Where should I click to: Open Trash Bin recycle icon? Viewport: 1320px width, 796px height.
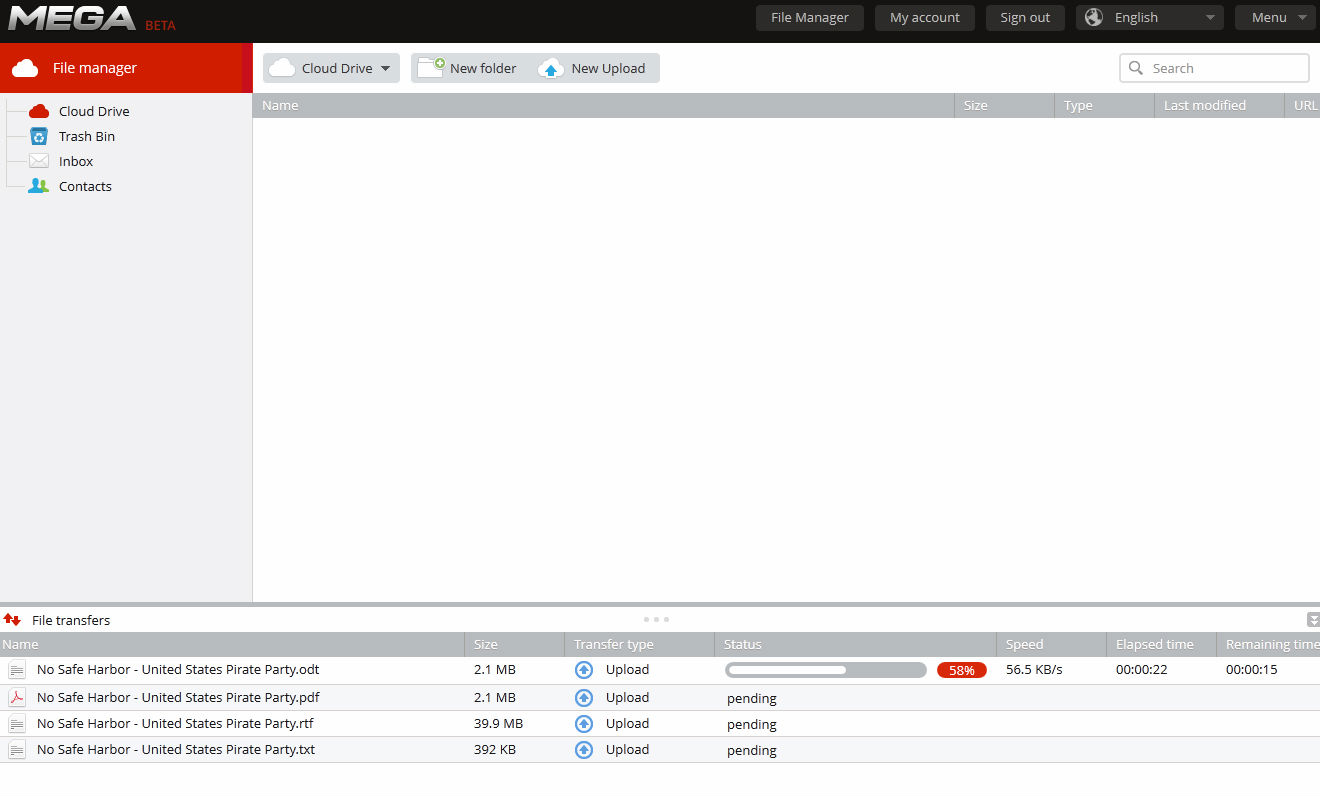pos(39,136)
